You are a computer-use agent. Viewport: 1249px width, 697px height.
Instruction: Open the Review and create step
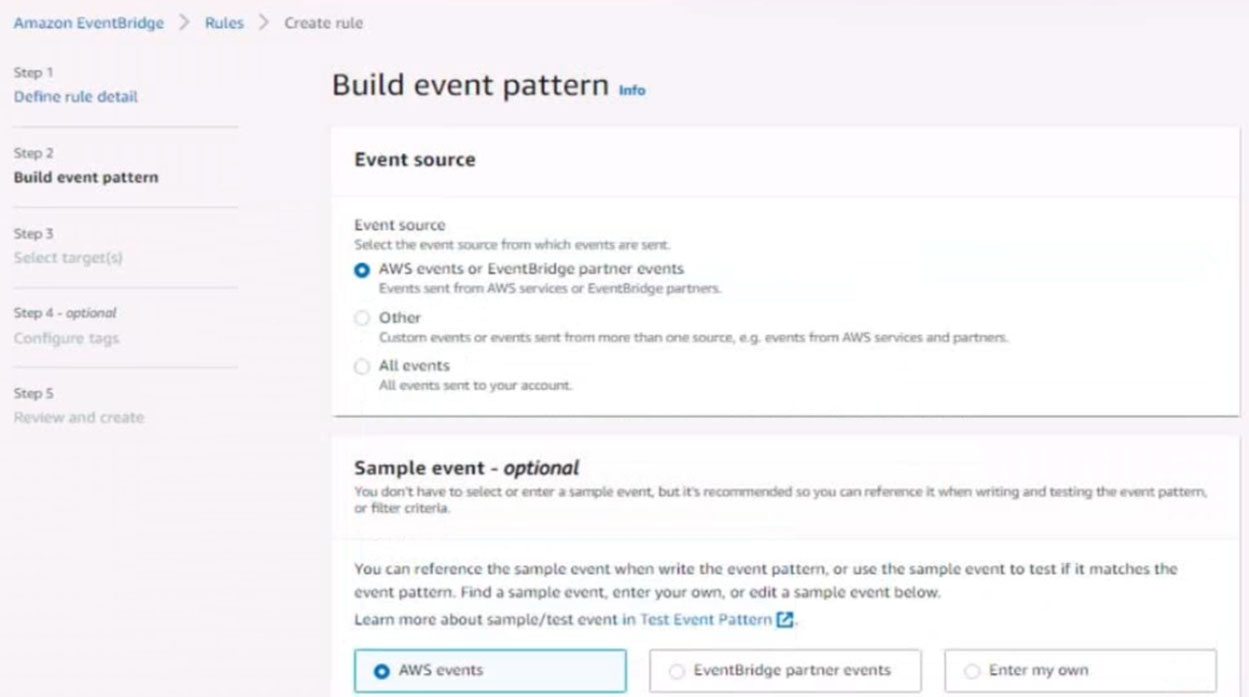pyautogui.click(x=79, y=417)
